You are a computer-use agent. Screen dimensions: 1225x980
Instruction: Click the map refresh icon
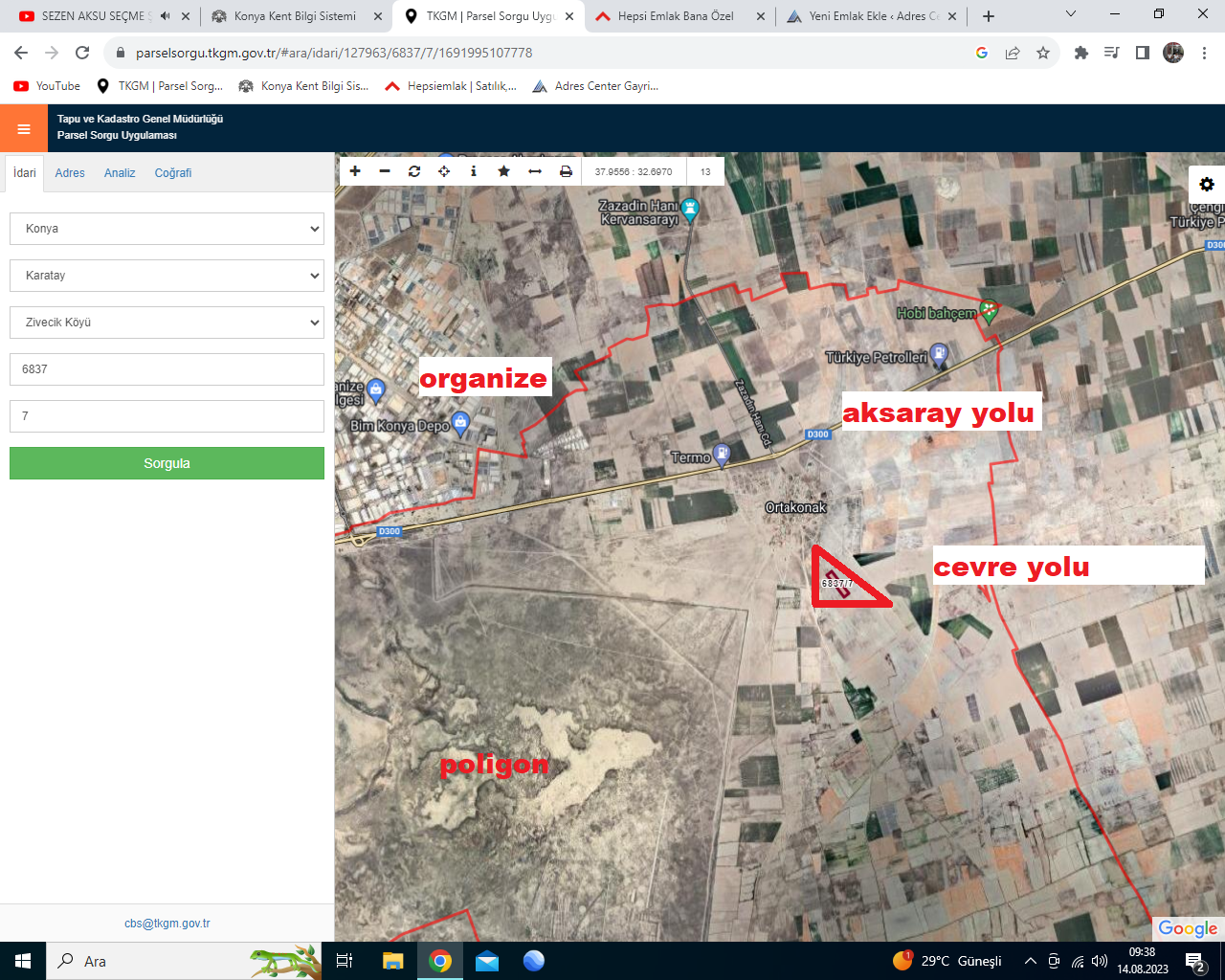click(x=414, y=171)
